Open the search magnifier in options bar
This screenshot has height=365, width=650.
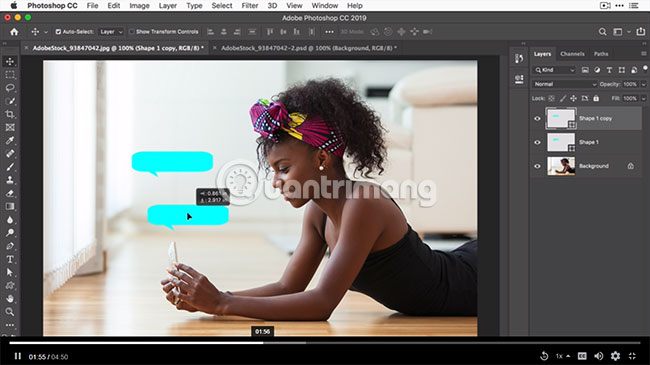(602, 32)
